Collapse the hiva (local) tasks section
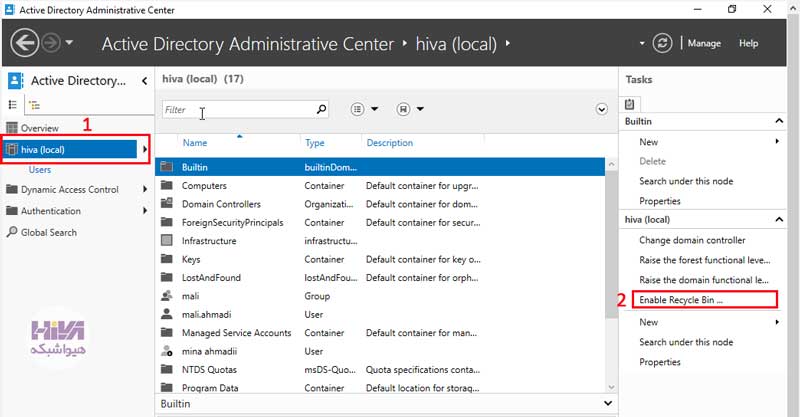The width and height of the screenshot is (800, 417). 779,219
